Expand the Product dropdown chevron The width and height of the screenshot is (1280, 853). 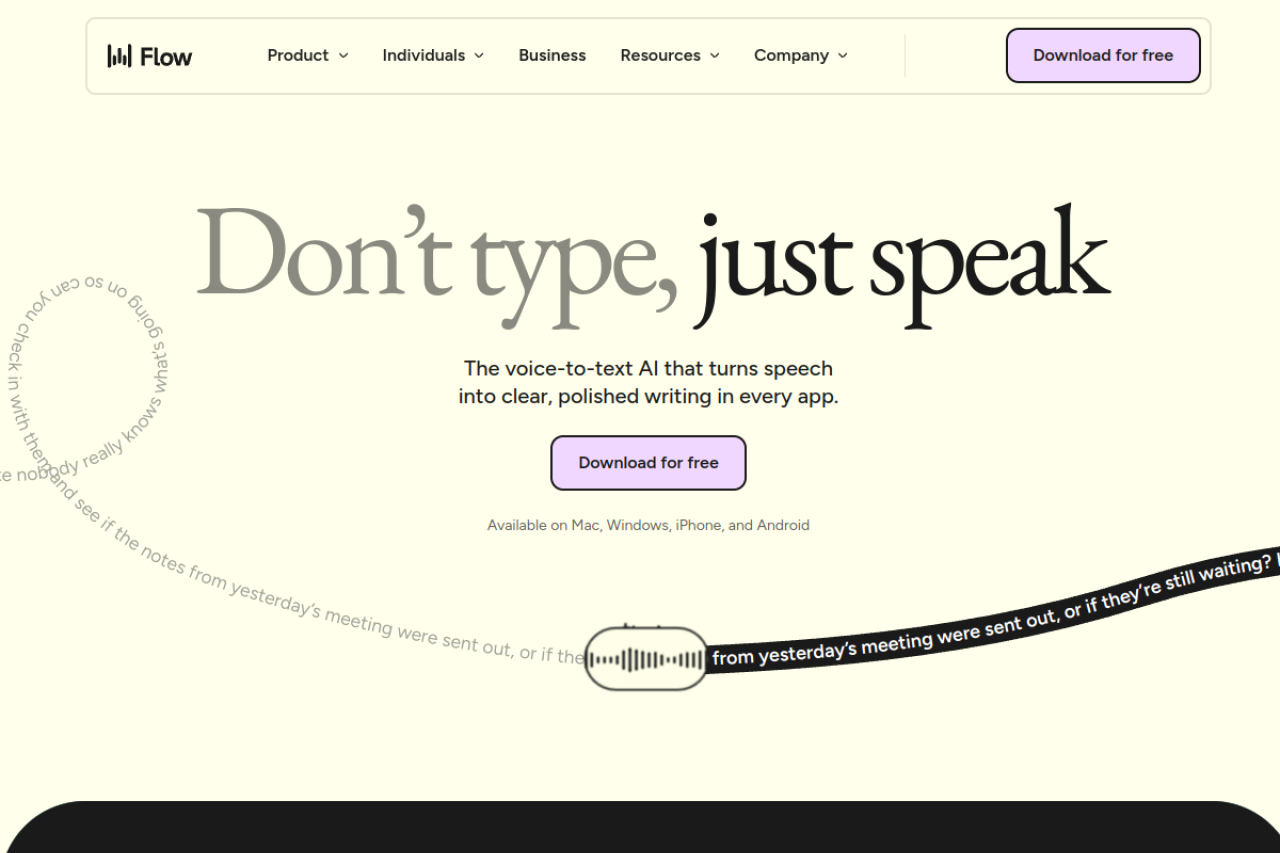pos(343,56)
